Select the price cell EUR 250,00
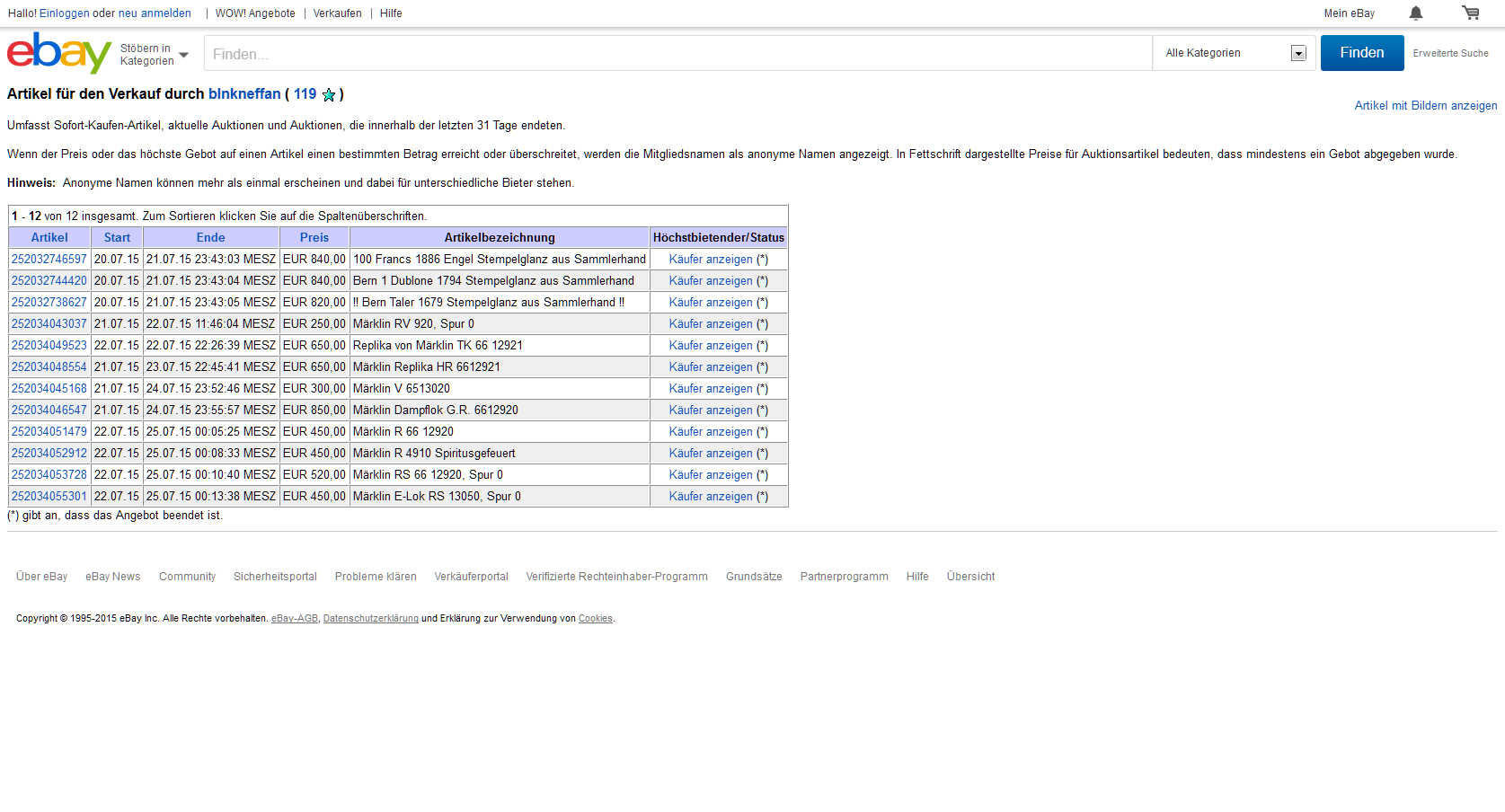This screenshot has height=812, width=1505. pyautogui.click(x=314, y=323)
